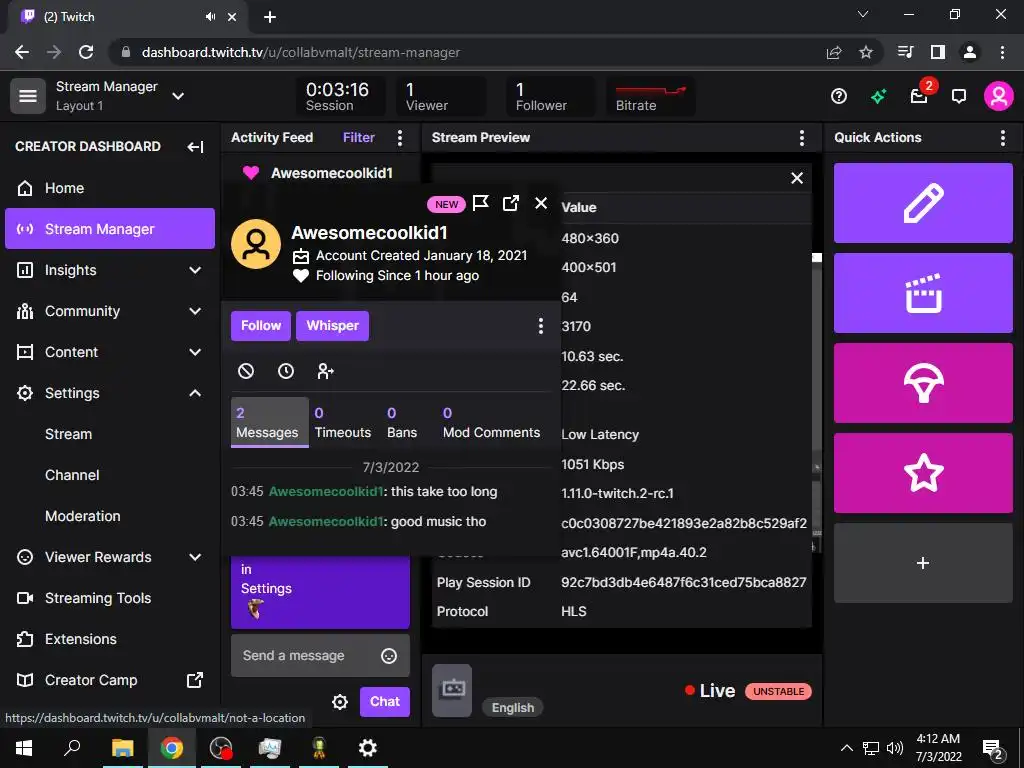The width and height of the screenshot is (1024, 768).
Task: Click the English language tag
Action: (x=513, y=708)
